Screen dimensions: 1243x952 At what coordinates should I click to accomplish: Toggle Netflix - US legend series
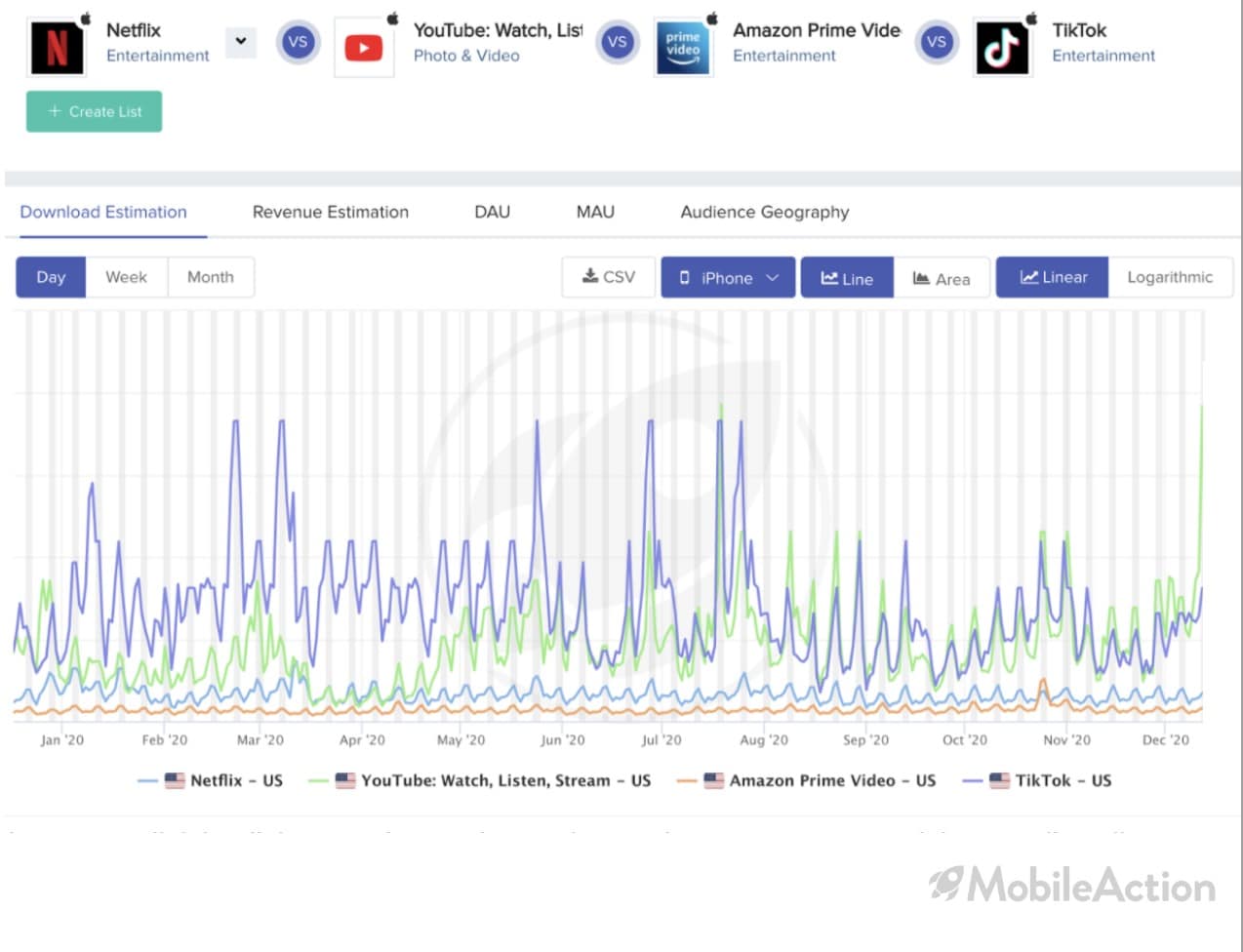click(211, 780)
